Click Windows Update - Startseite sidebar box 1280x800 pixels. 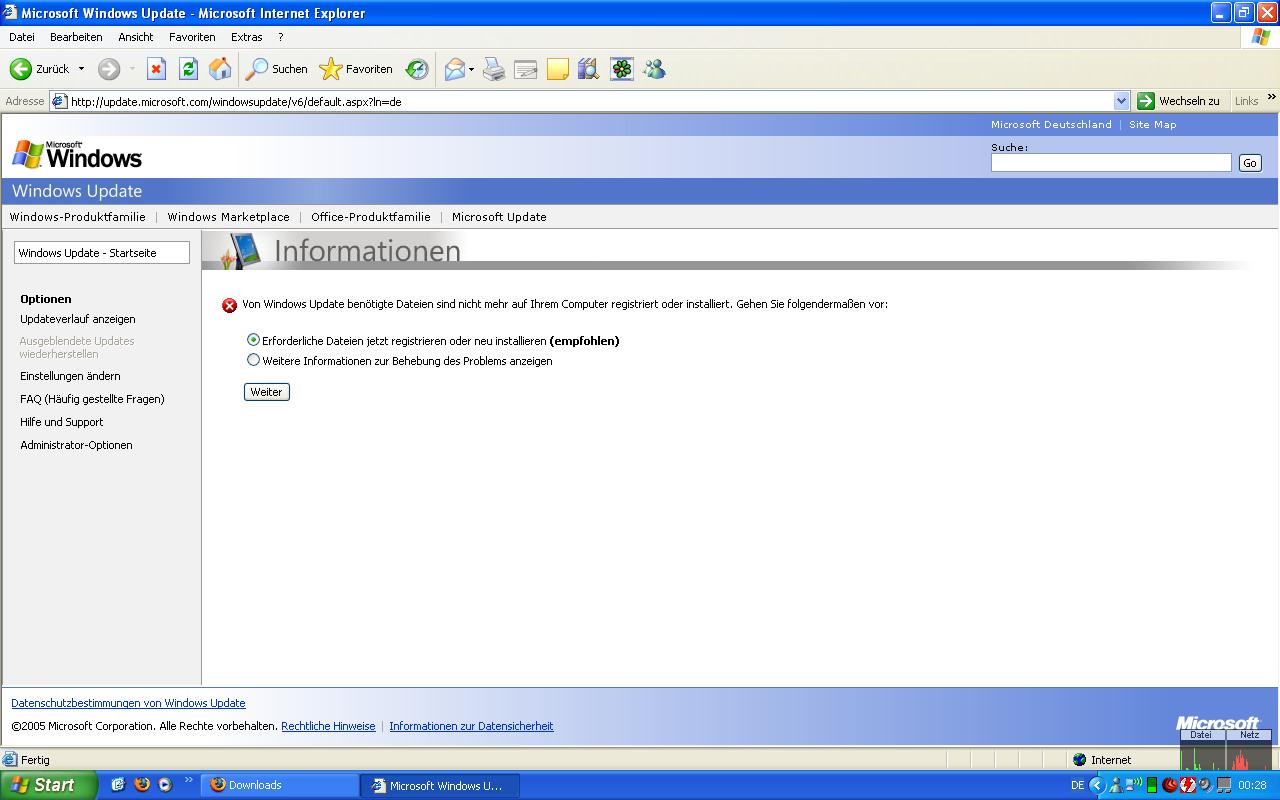(102, 253)
